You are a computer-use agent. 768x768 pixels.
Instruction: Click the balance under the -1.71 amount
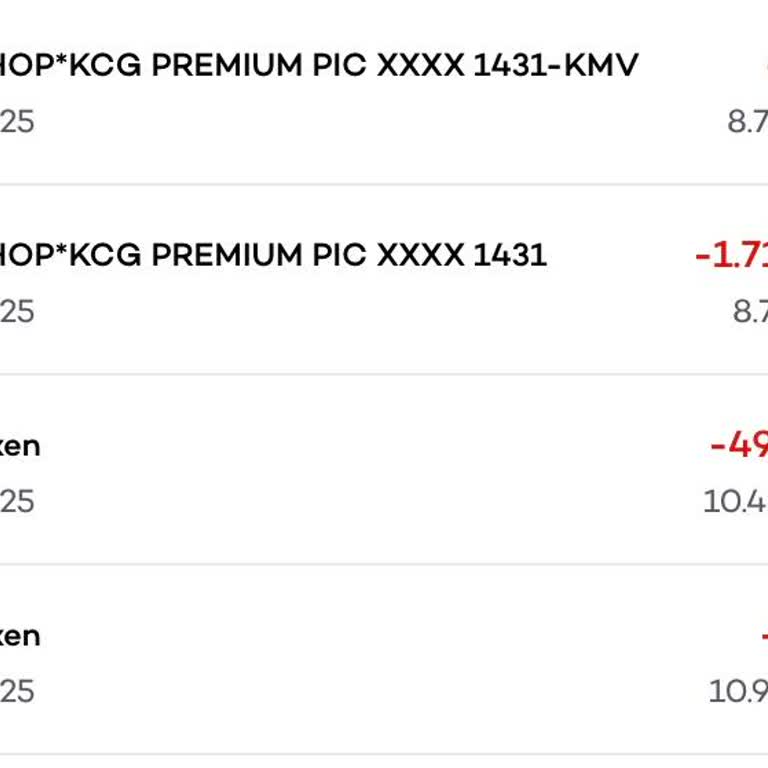(750, 312)
